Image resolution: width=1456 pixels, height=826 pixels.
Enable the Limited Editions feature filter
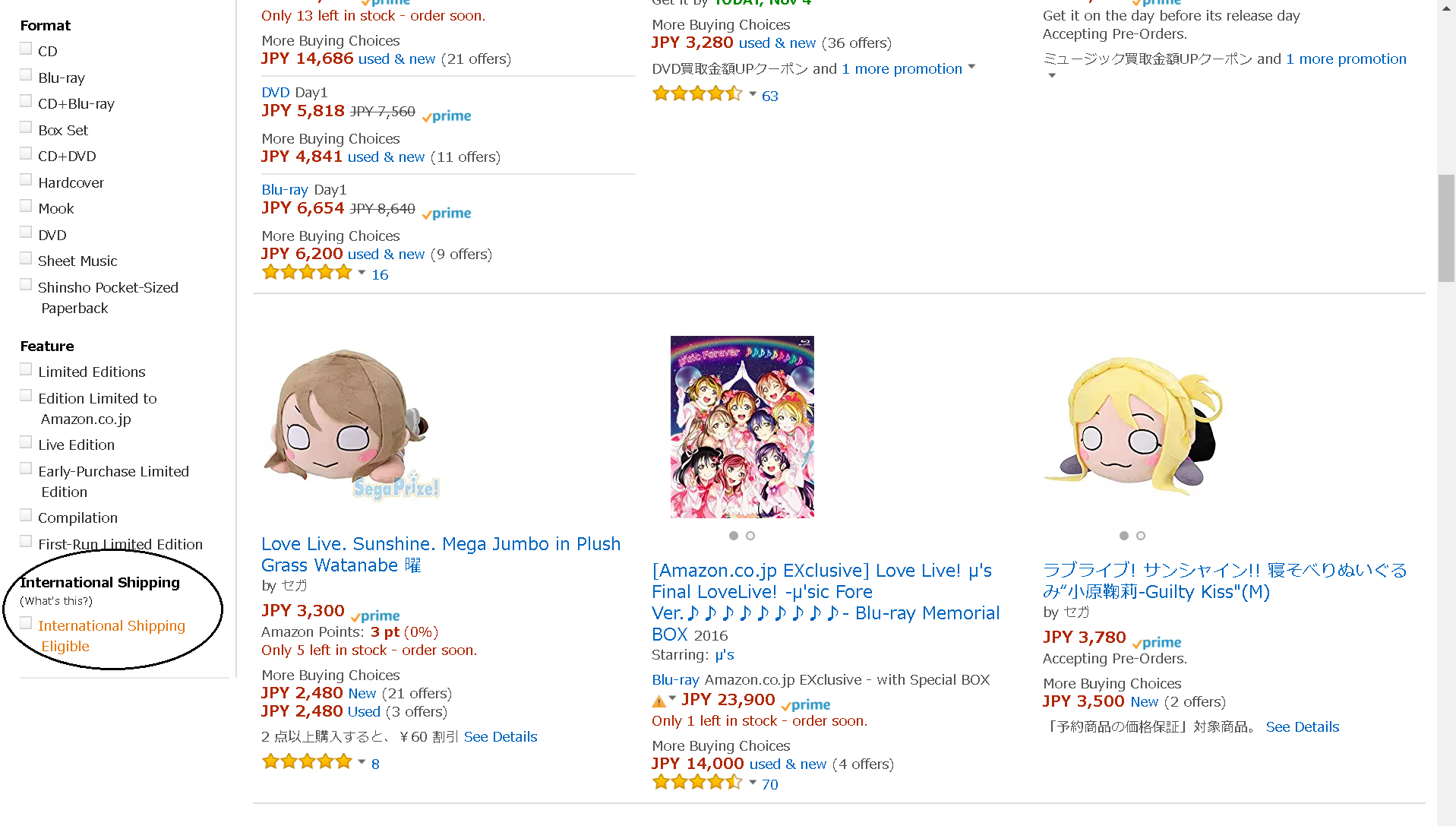pyautogui.click(x=26, y=369)
